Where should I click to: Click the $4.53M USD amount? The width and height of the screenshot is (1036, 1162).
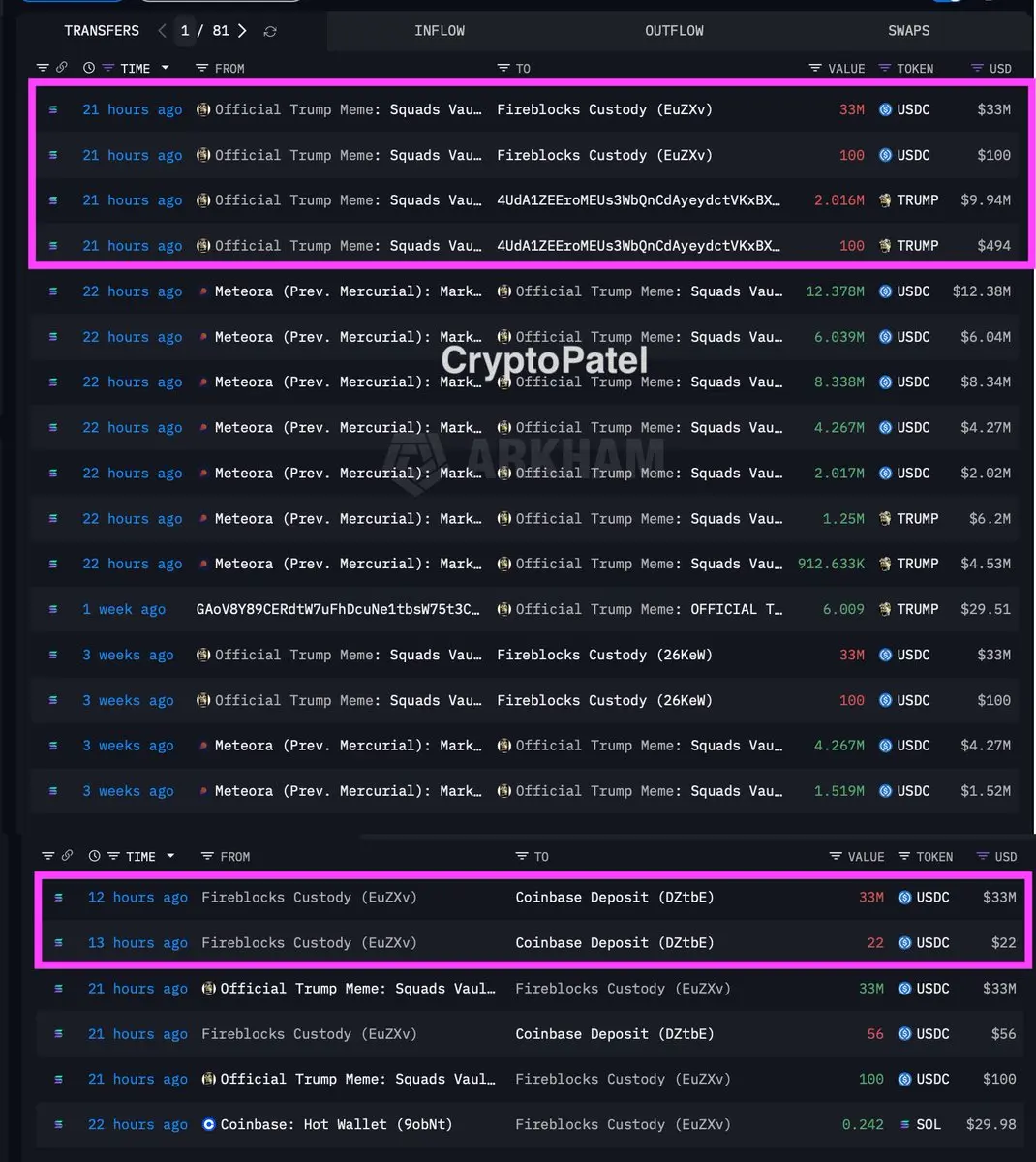coord(986,564)
